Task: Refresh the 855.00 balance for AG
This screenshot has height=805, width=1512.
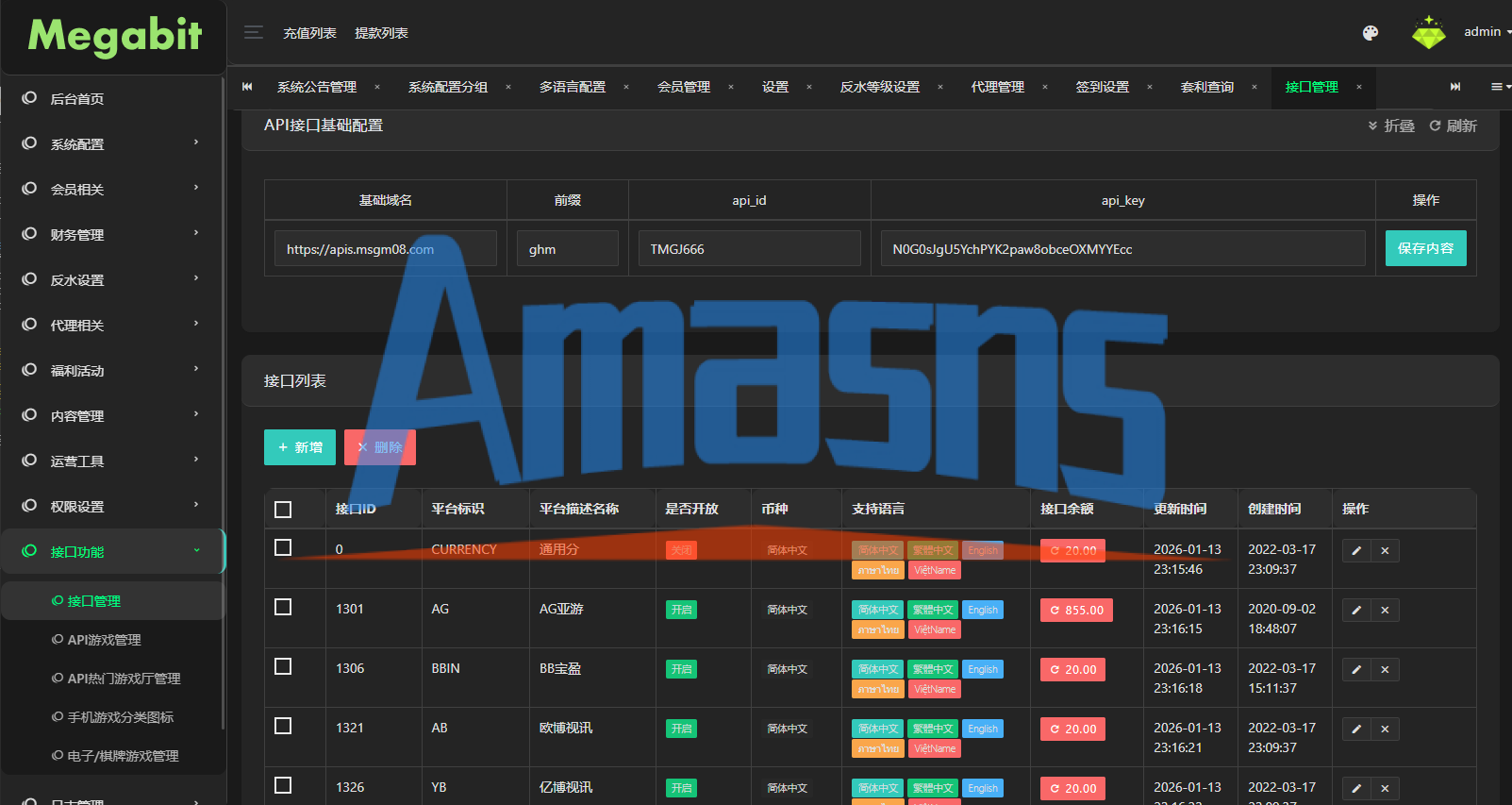Action: coord(1076,611)
